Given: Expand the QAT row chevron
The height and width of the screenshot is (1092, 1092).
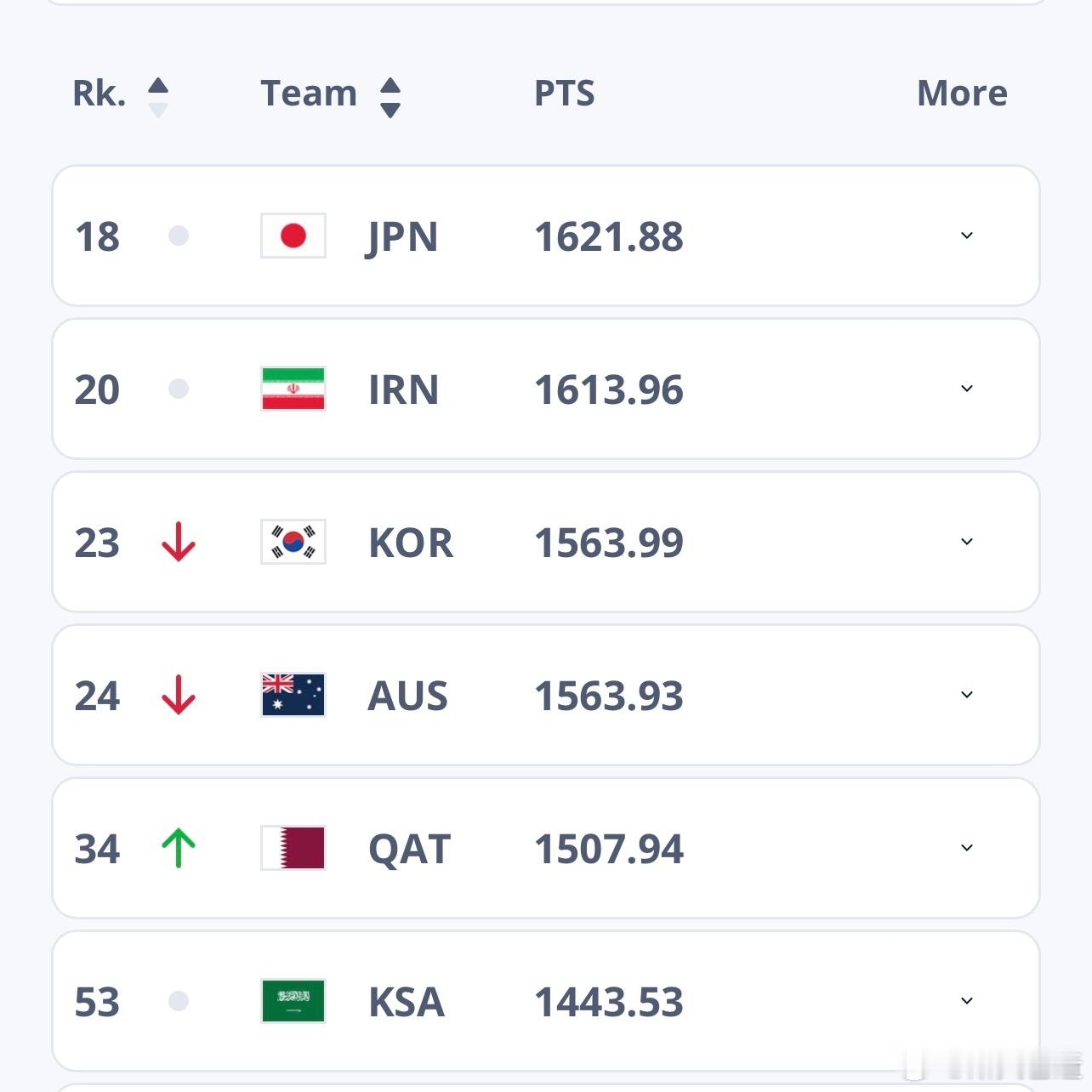Looking at the screenshot, I should click(x=967, y=848).
